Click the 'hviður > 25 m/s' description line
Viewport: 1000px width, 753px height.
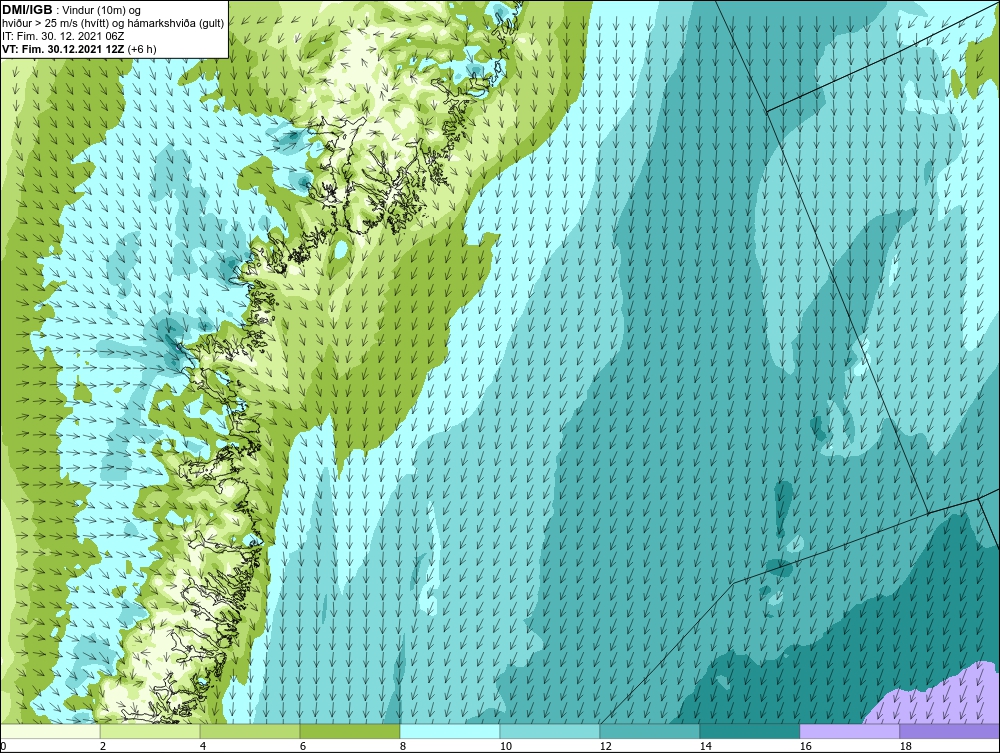pos(113,23)
